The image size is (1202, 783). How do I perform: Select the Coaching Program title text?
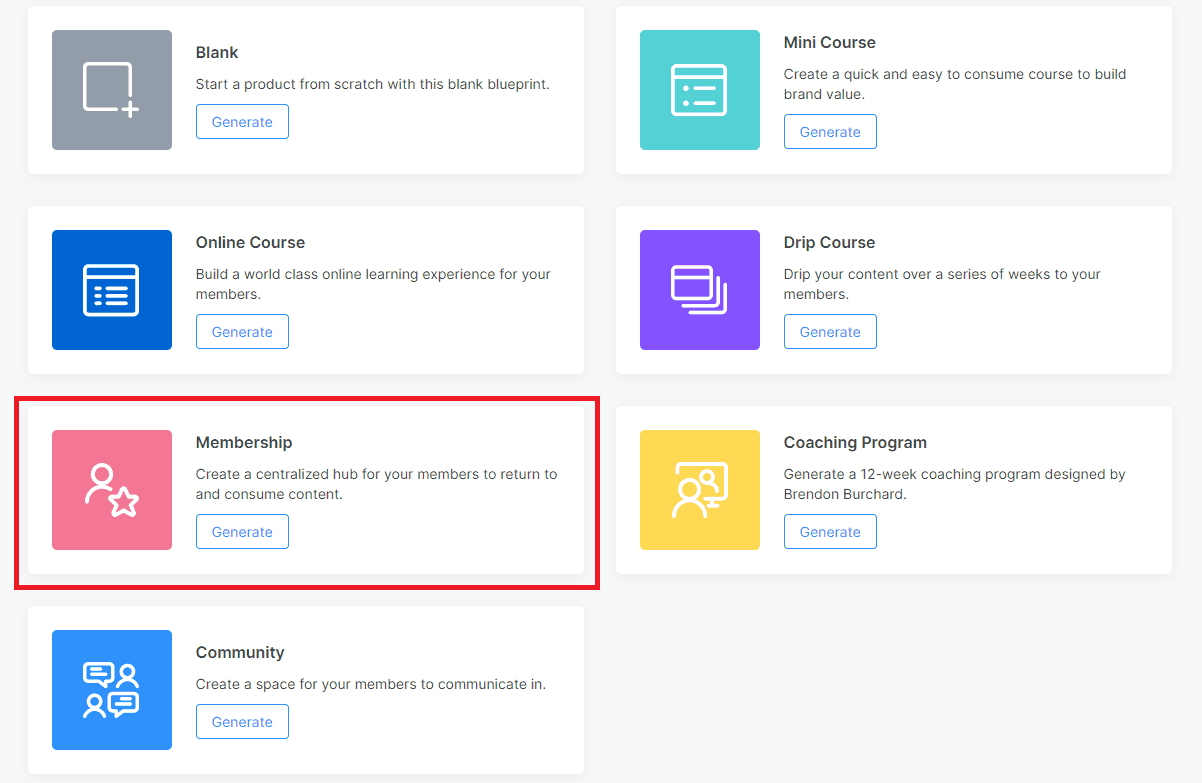click(x=855, y=442)
